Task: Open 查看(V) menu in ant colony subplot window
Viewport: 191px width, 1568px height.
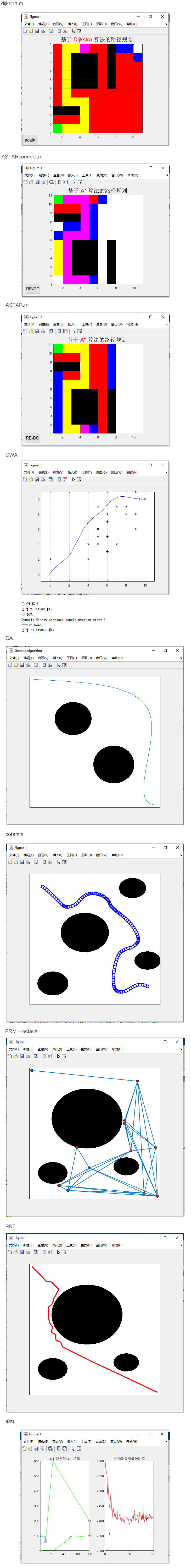Action: point(58,1441)
